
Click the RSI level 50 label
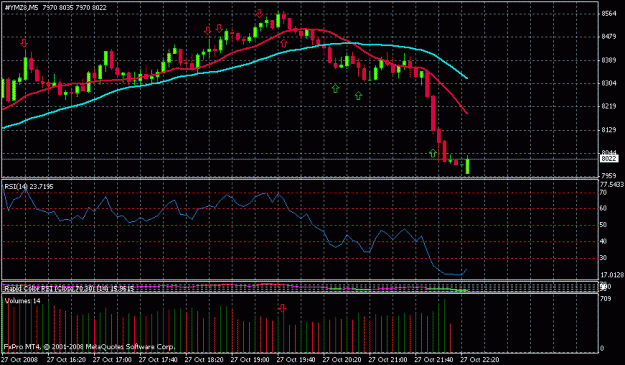point(603,225)
